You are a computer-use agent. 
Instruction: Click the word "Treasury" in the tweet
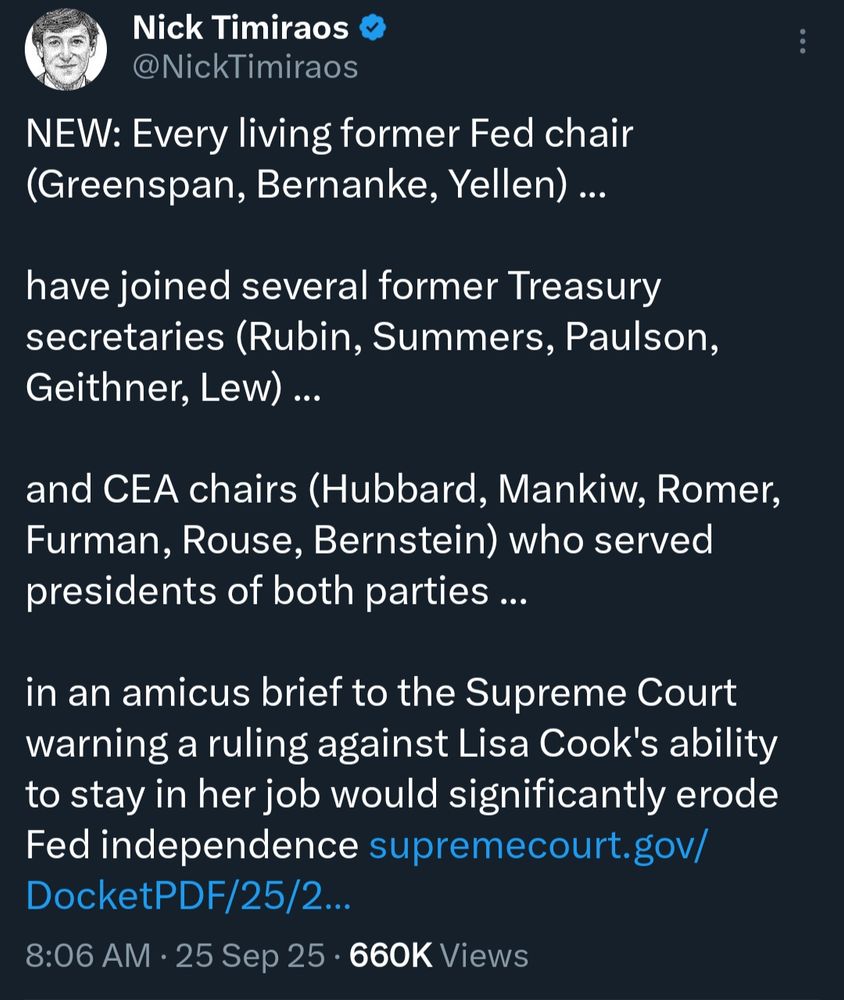[x=587, y=288]
